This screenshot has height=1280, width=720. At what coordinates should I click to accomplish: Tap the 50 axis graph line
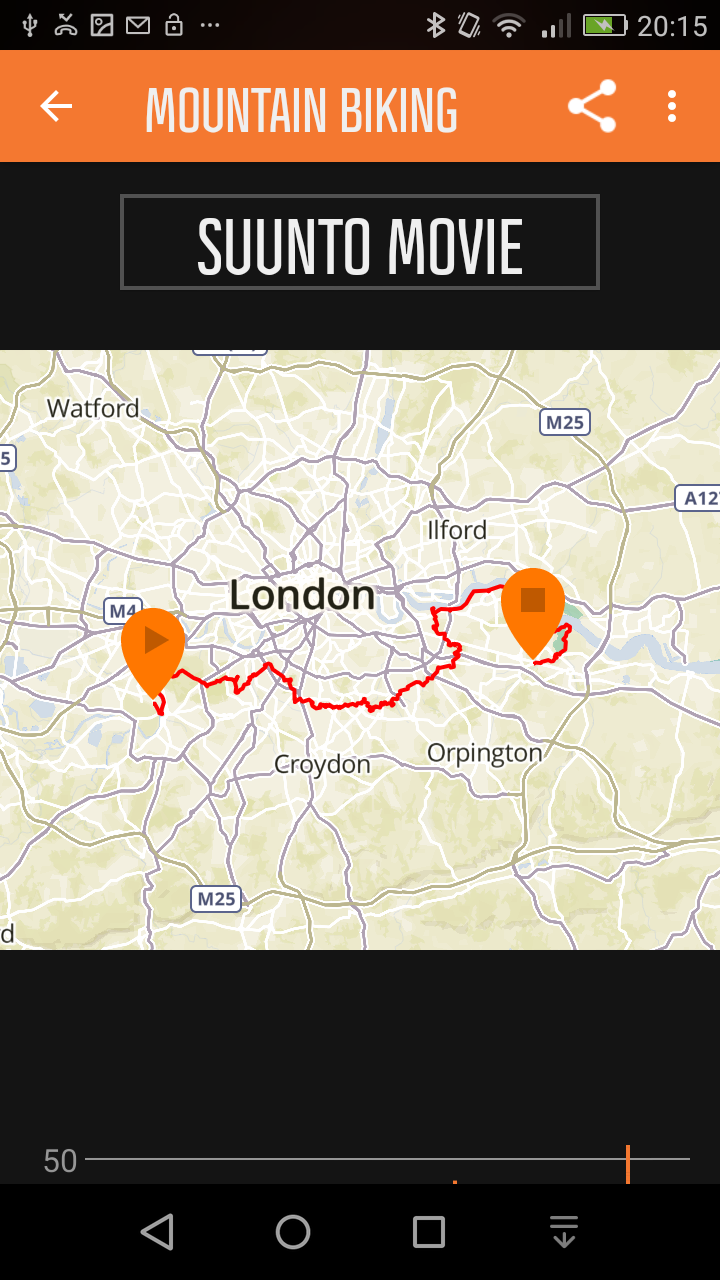[x=387, y=1159]
